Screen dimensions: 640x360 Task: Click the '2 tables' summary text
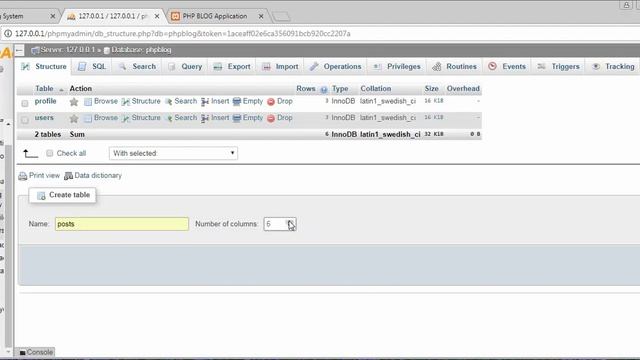(x=47, y=134)
